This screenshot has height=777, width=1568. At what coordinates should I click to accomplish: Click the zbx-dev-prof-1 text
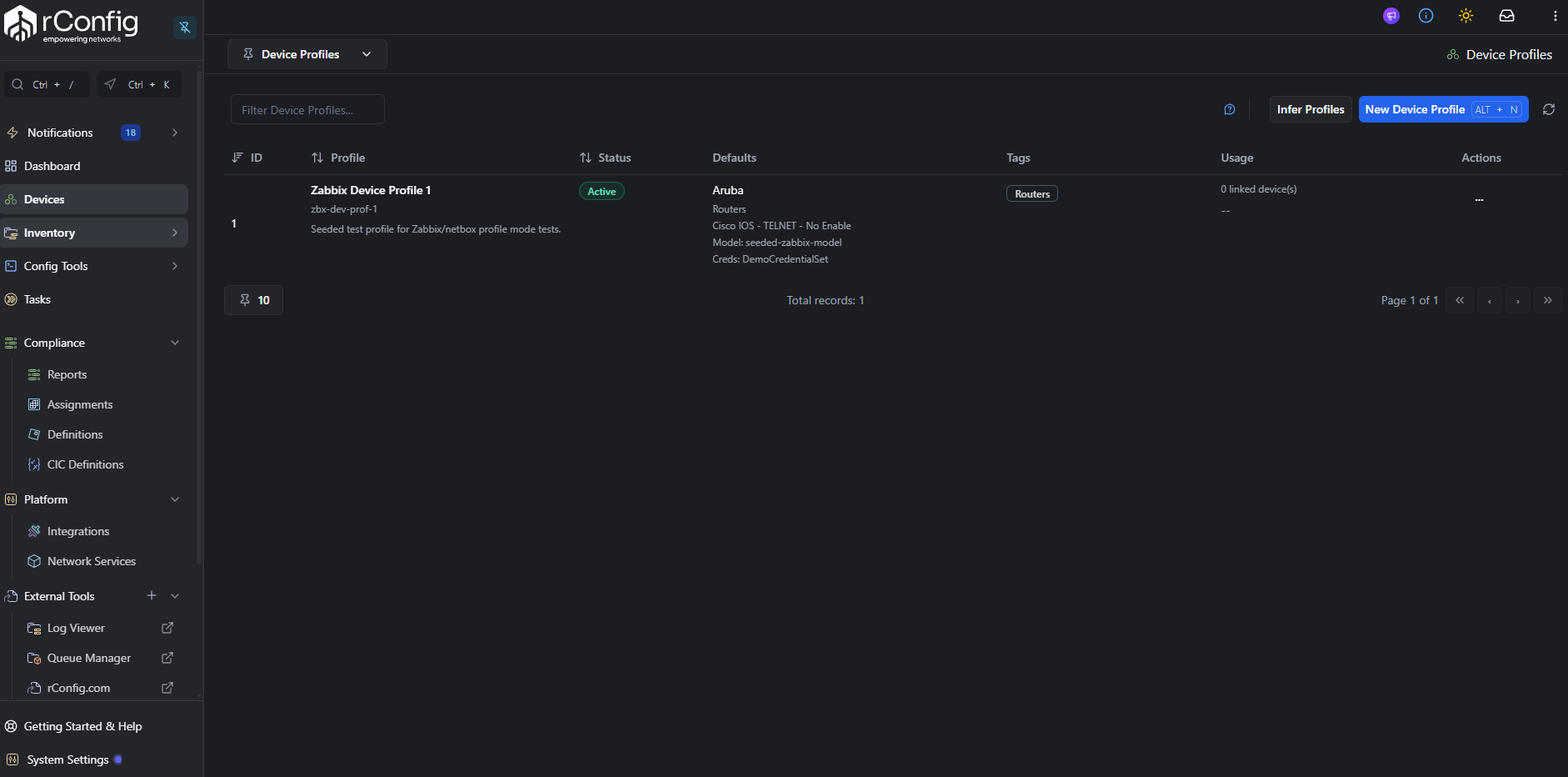tap(344, 209)
